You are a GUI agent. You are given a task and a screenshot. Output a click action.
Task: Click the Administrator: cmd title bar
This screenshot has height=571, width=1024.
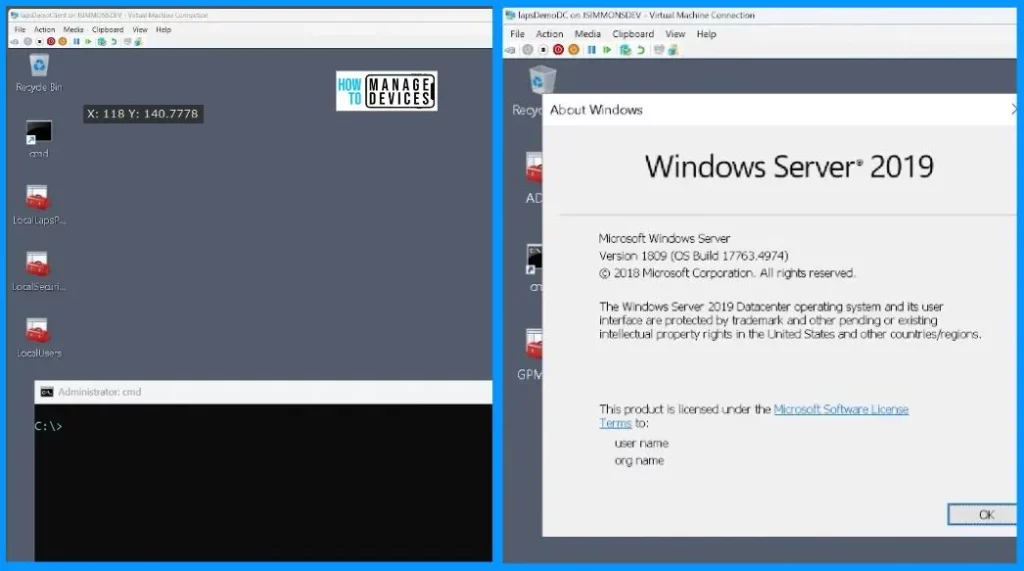263,392
